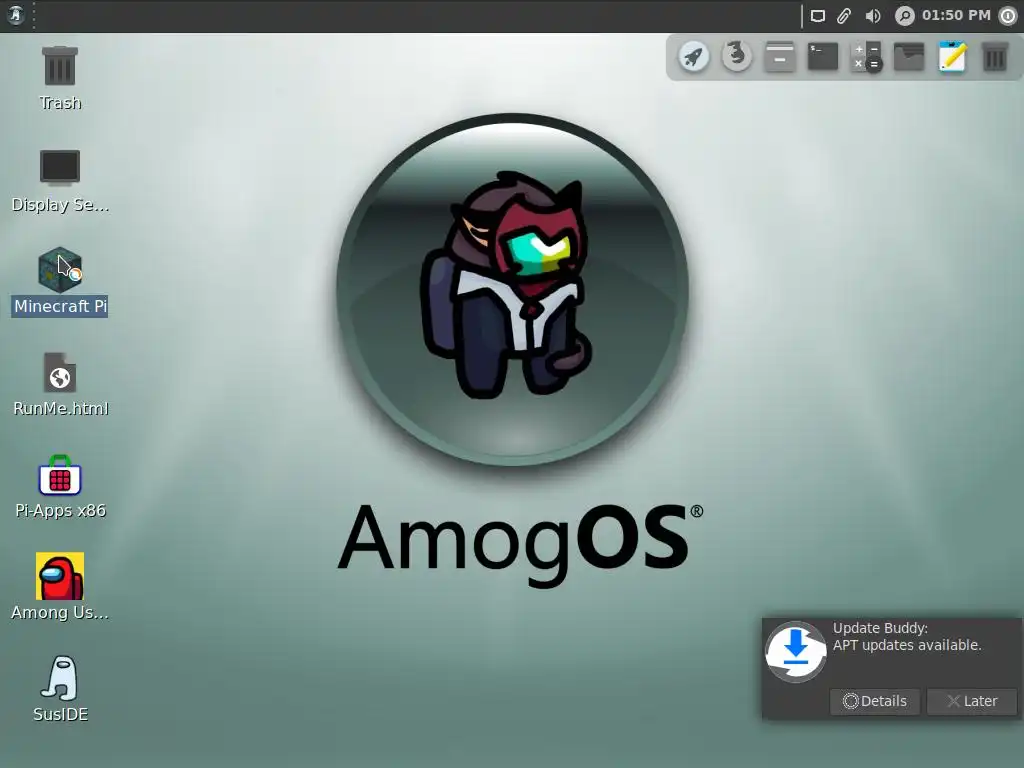Open the file manager folder icon in dock

point(909,57)
